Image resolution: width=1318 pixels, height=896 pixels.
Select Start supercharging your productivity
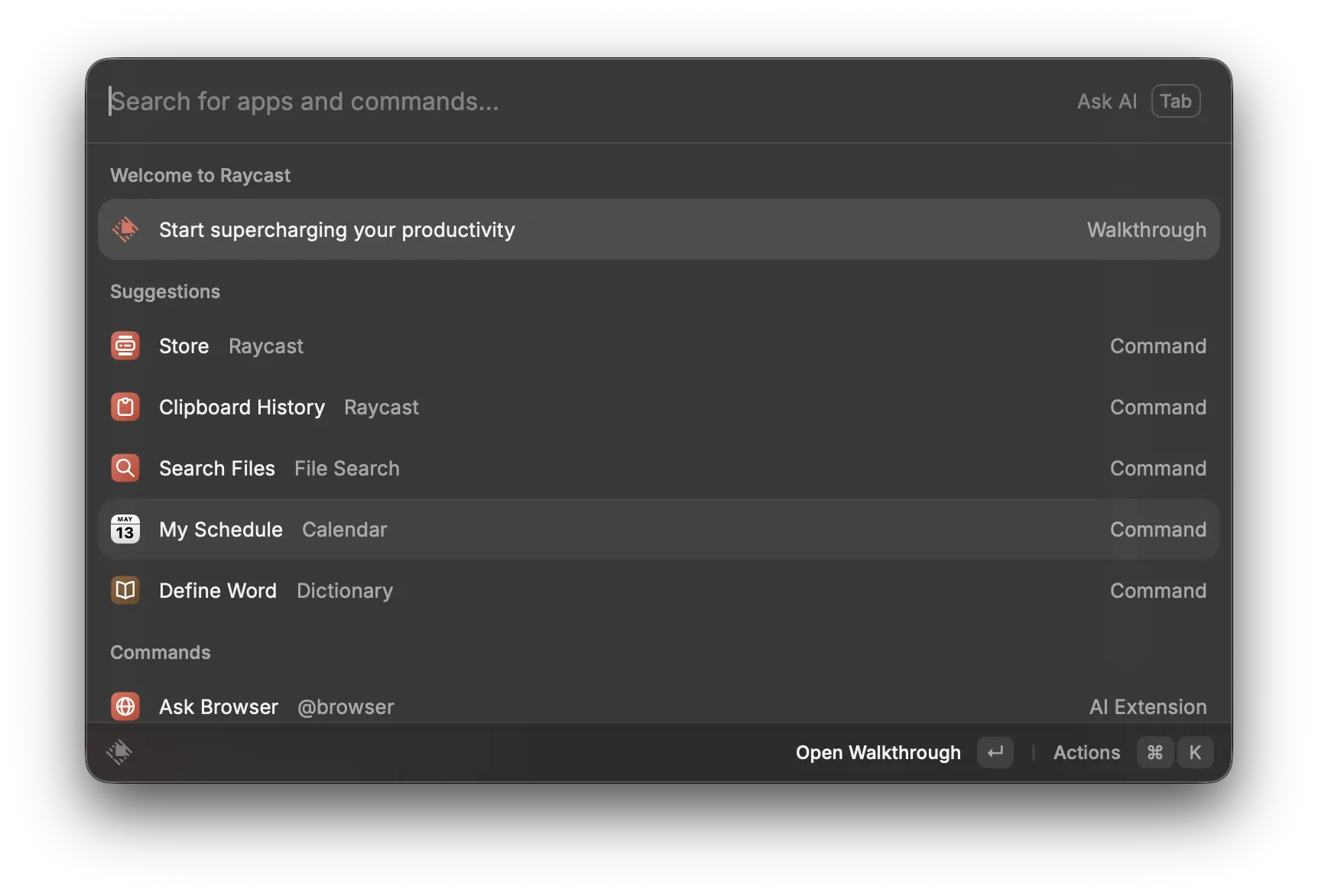coord(659,229)
